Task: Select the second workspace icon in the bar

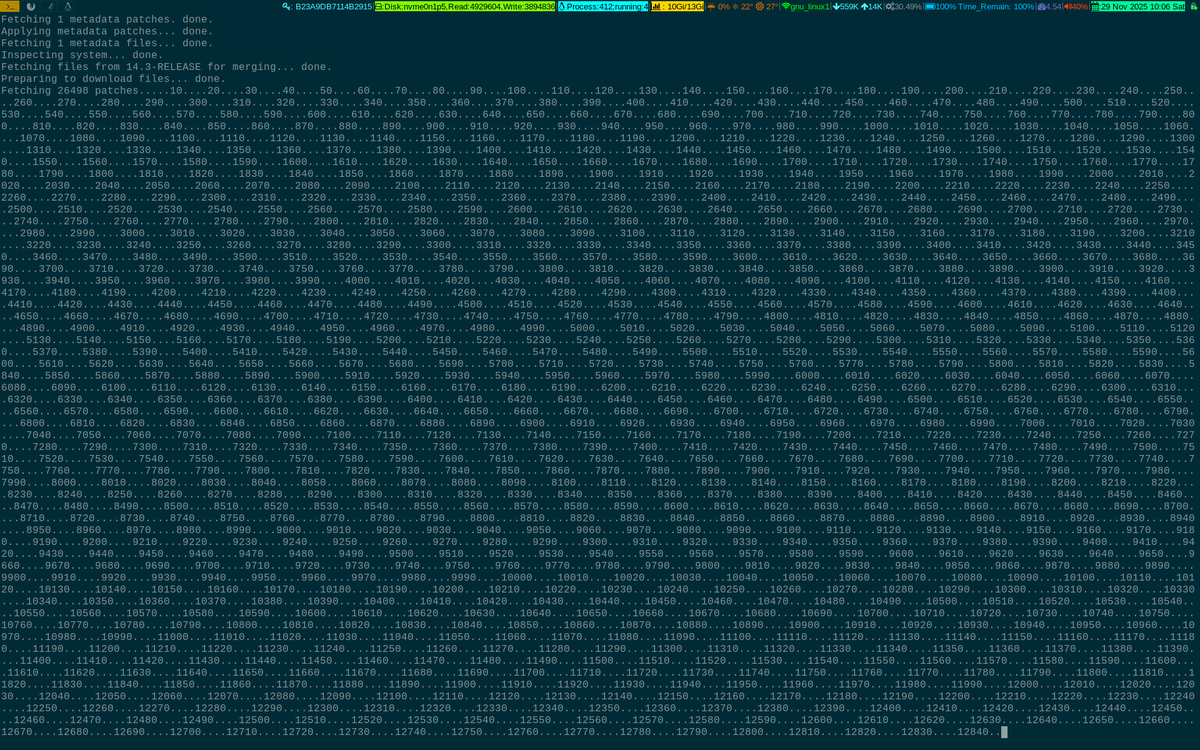Action: 31,8
